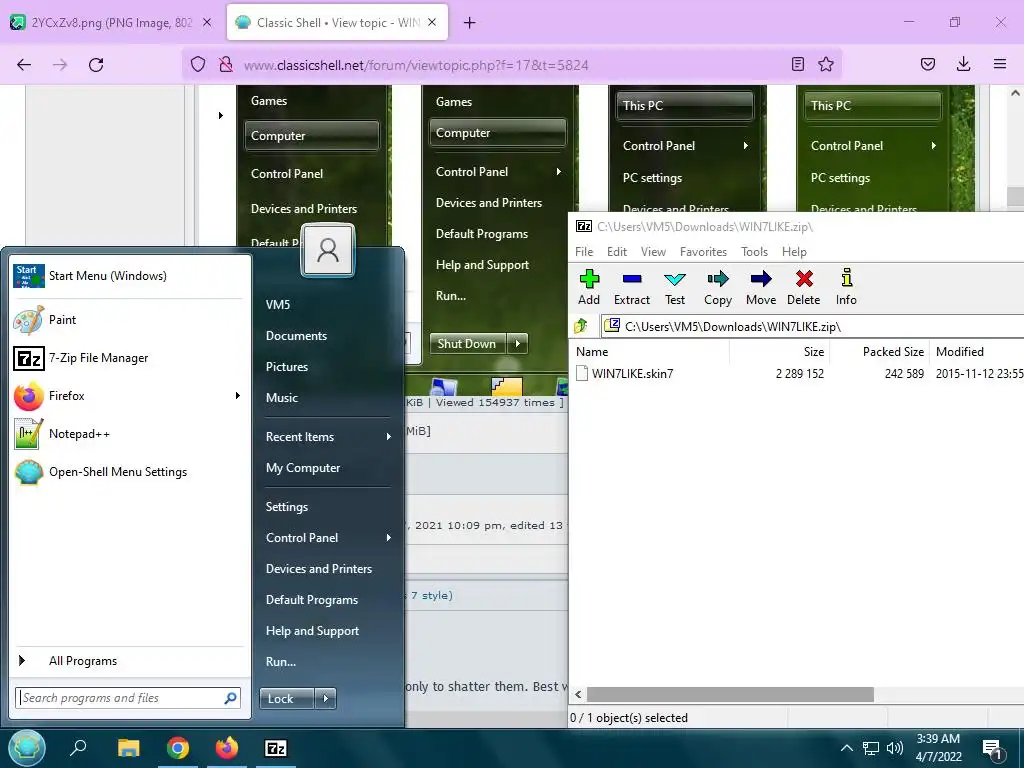This screenshot has width=1024, height=768.
Task: Expand Firefox submenu arrow in start menu
Action: (x=238, y=396)
